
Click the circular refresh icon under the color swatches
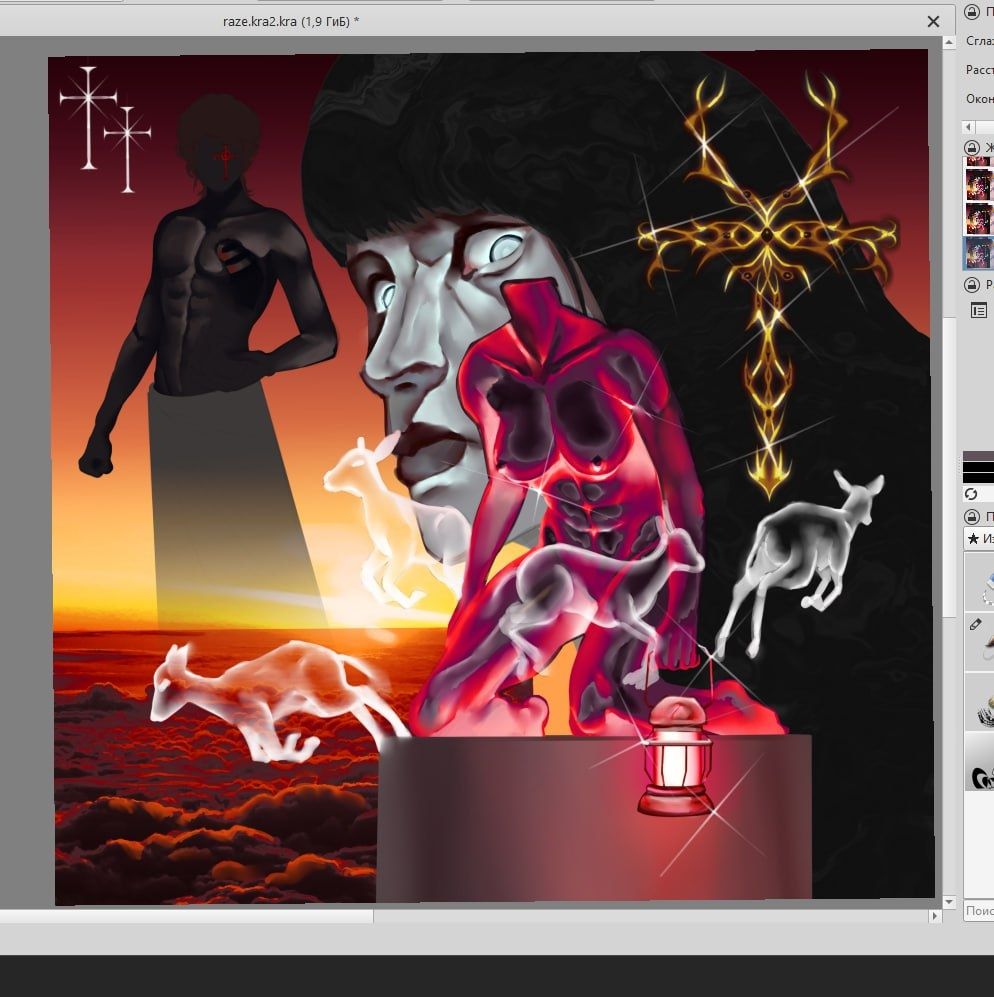coord(970,493)
